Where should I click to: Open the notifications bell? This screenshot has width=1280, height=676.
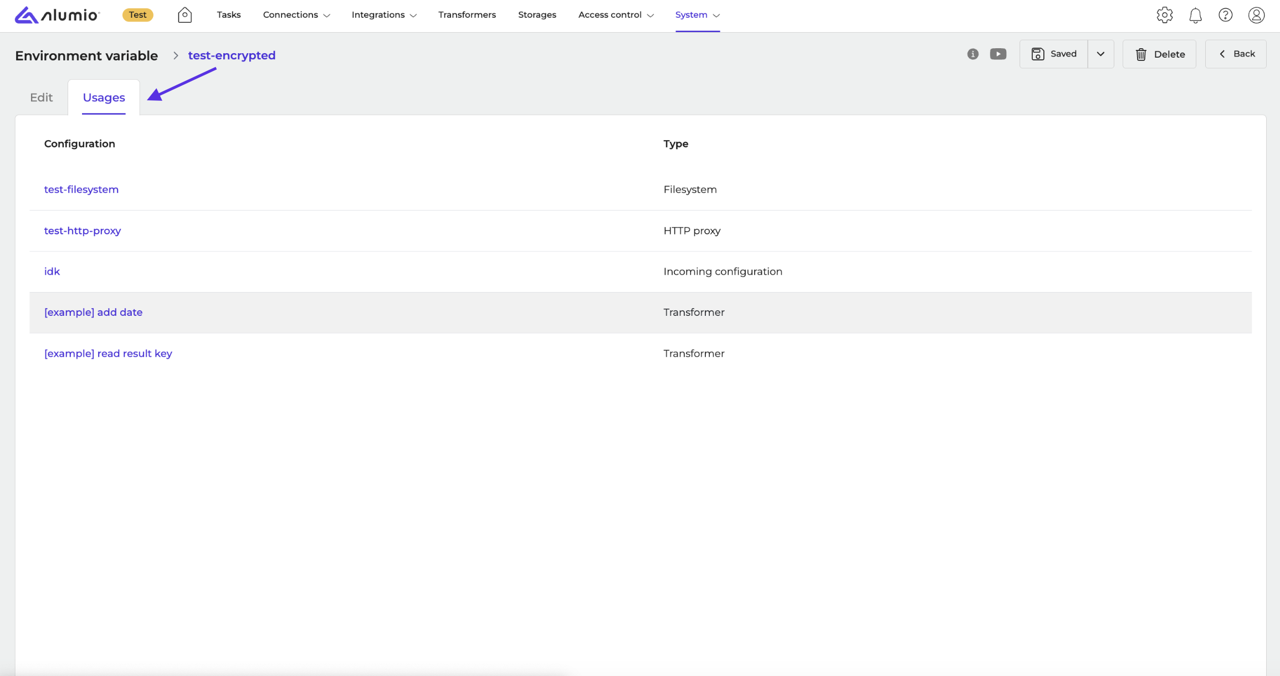point(1195,15)
